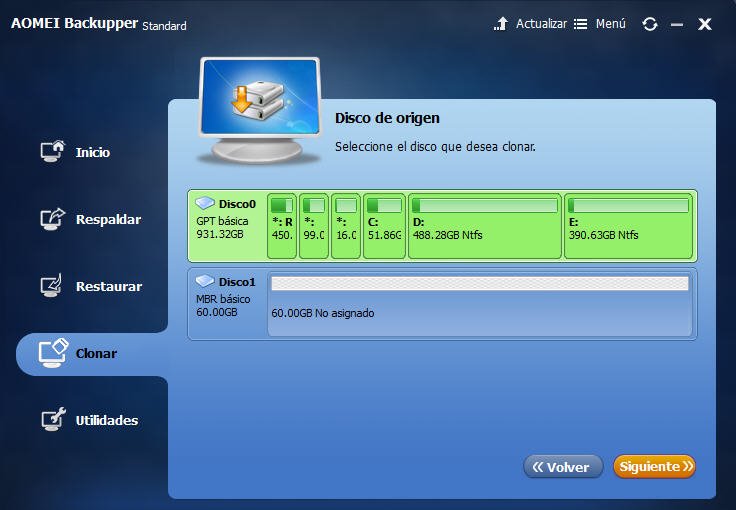
Task: Minimize the AOMEI Backupper window
Action: click(x=677, y=24)
